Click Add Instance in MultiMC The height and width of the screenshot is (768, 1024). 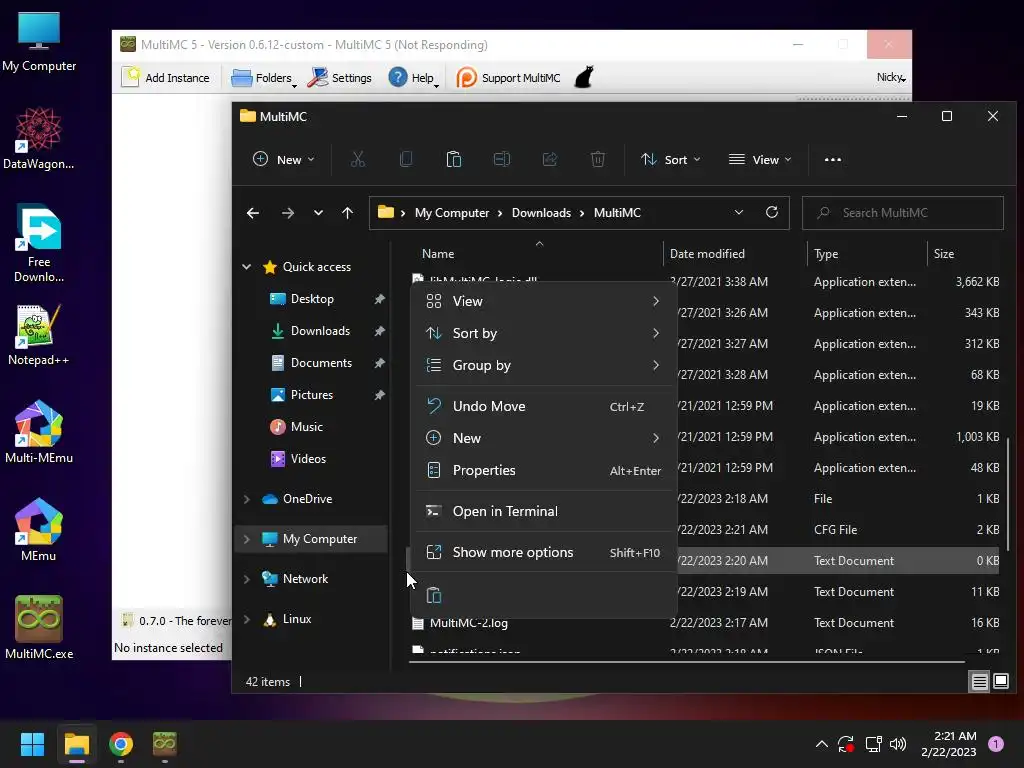pos(166,78)
